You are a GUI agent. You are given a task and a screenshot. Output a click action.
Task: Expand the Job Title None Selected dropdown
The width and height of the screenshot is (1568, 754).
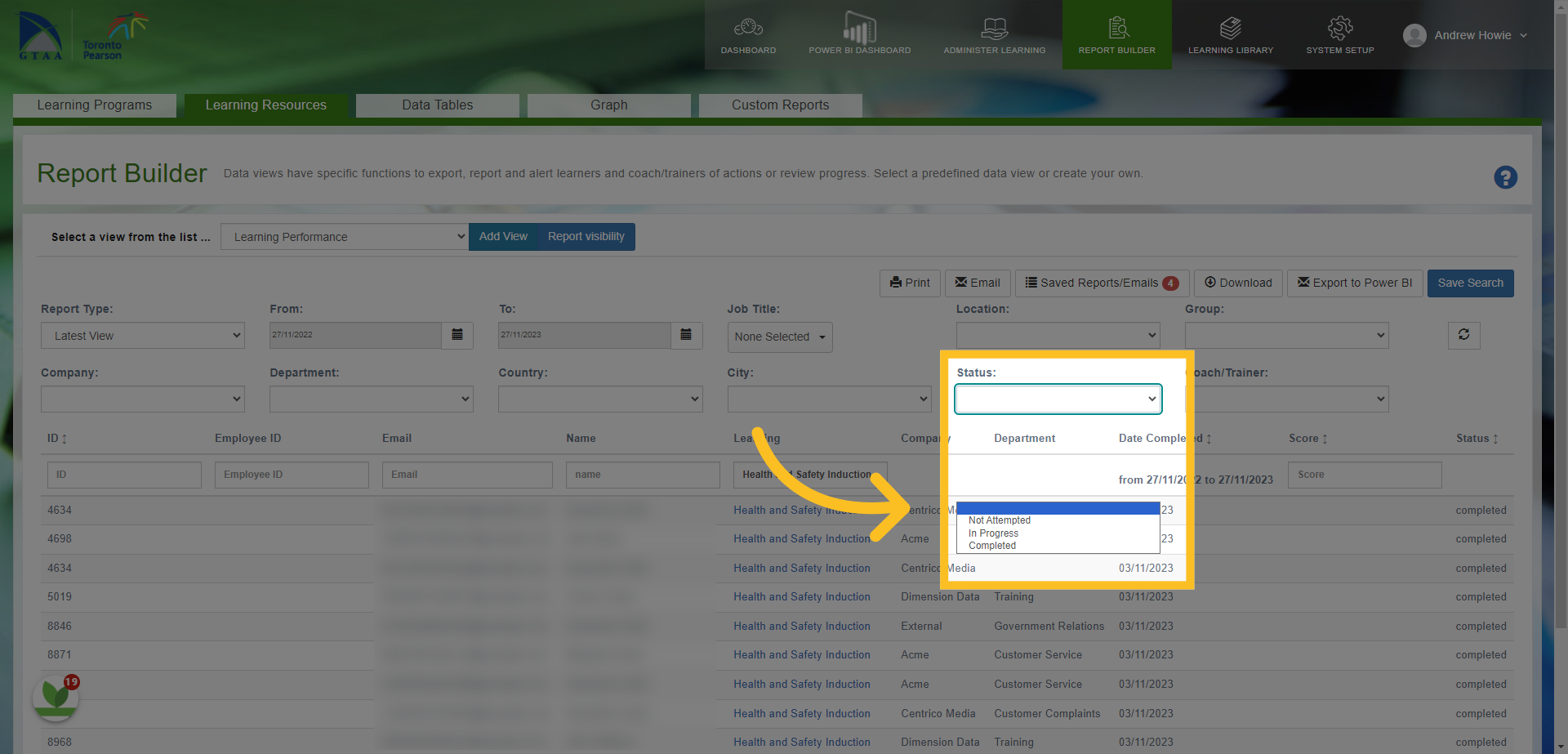(x=780, y=337)
